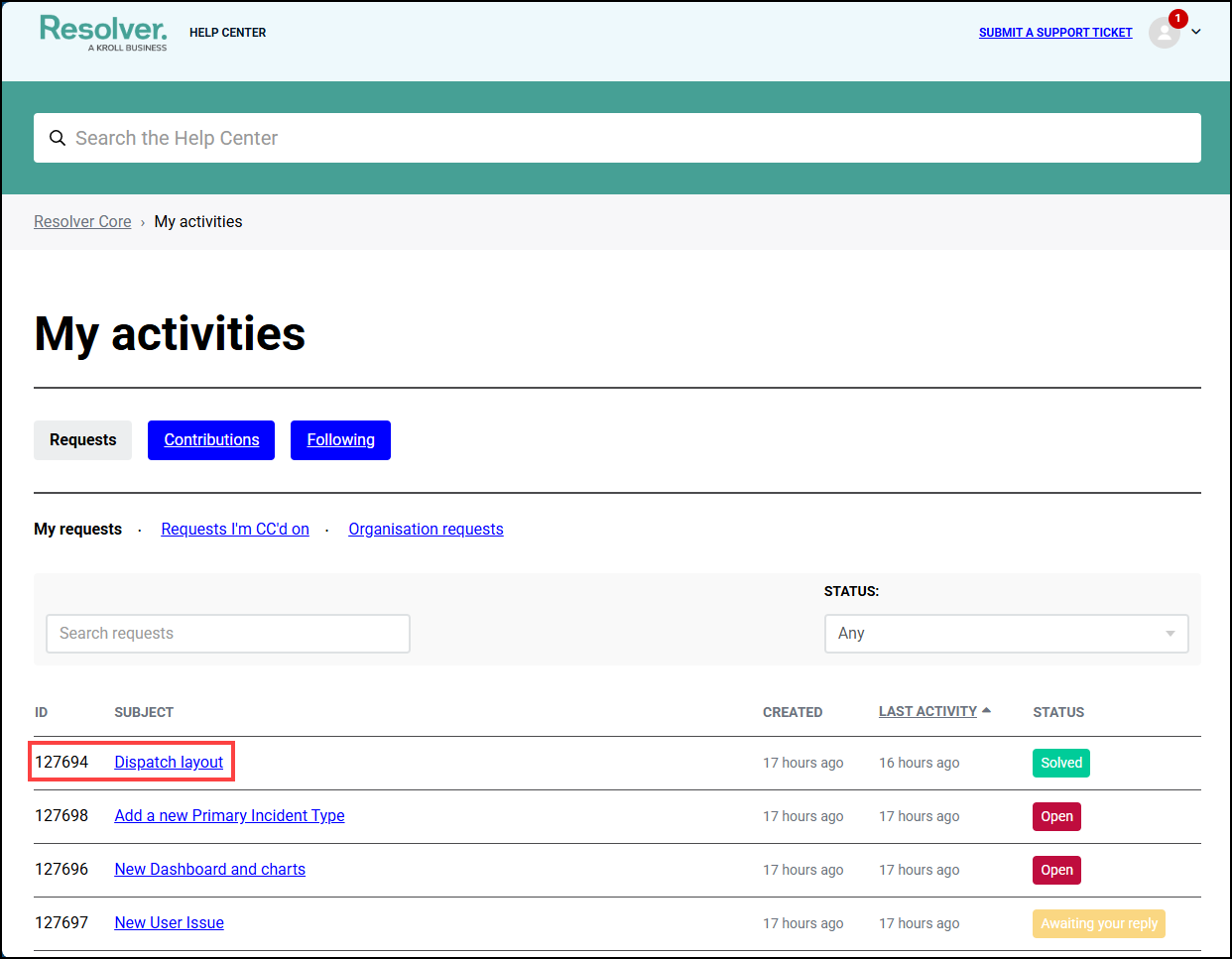This screenshot has height=959, width=1232.
Task: Open Requests I'm CC'd on
Action: click(x=235, y=530)
